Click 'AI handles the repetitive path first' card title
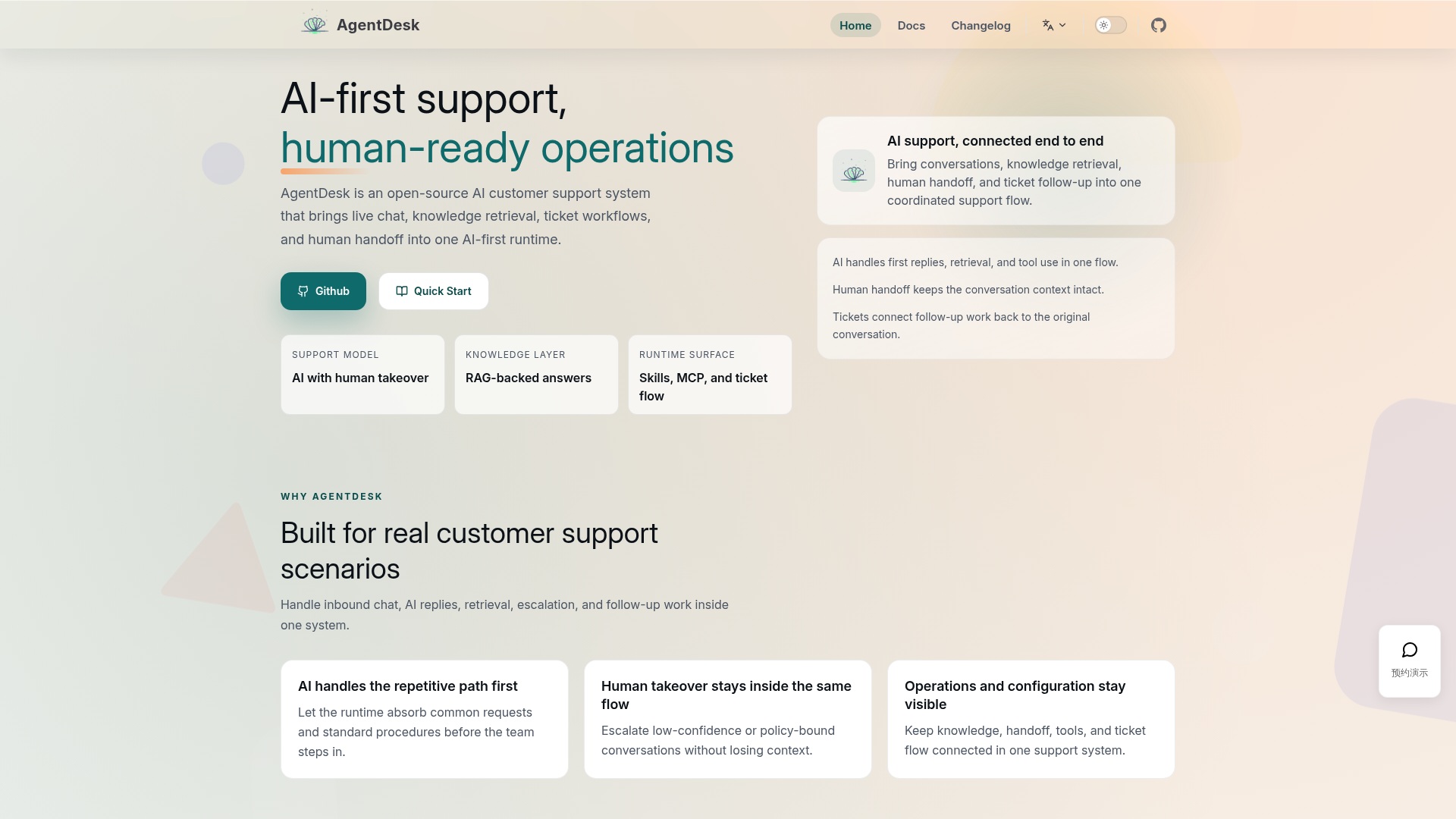 [407, 686]
